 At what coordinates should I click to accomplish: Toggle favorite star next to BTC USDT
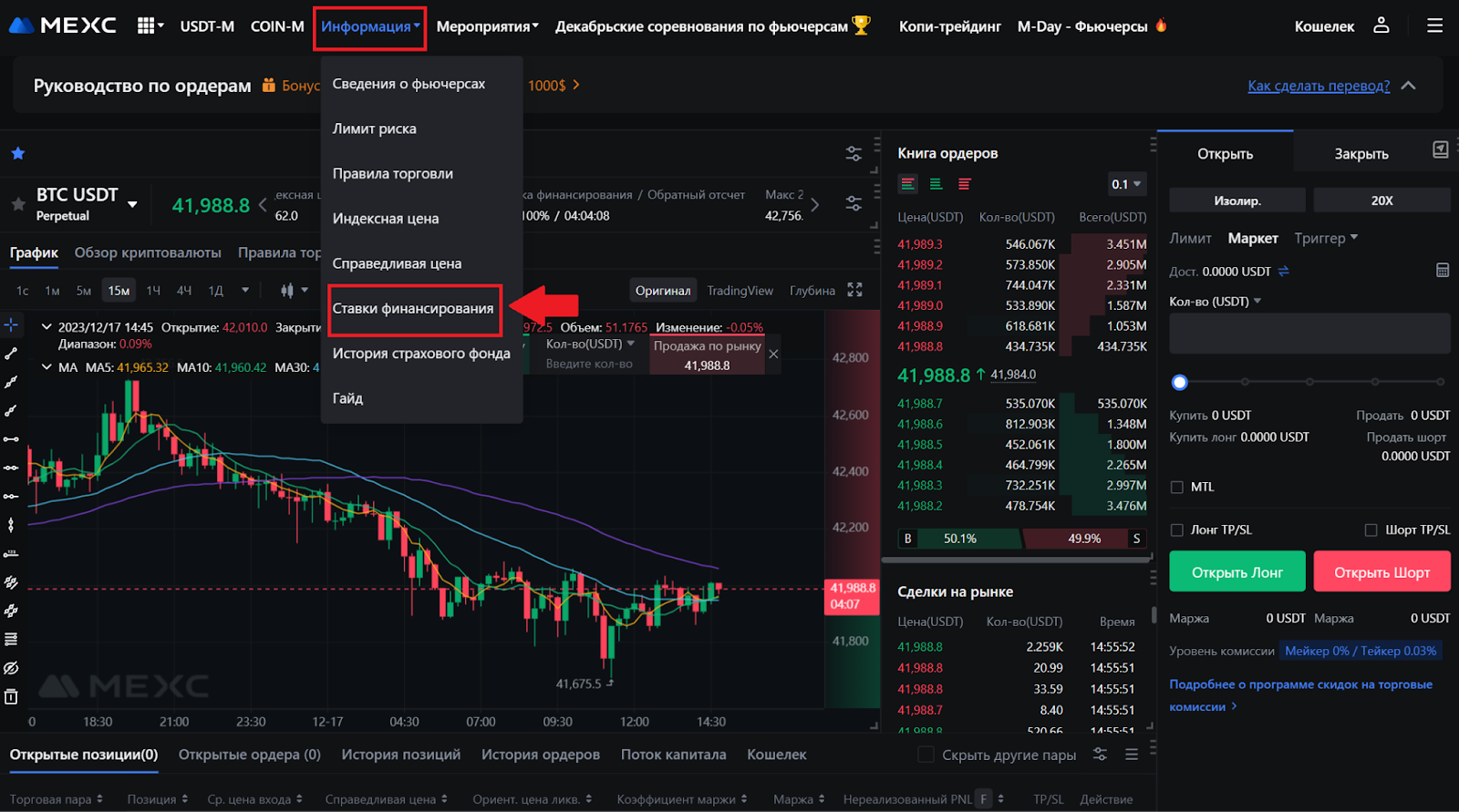18,204
